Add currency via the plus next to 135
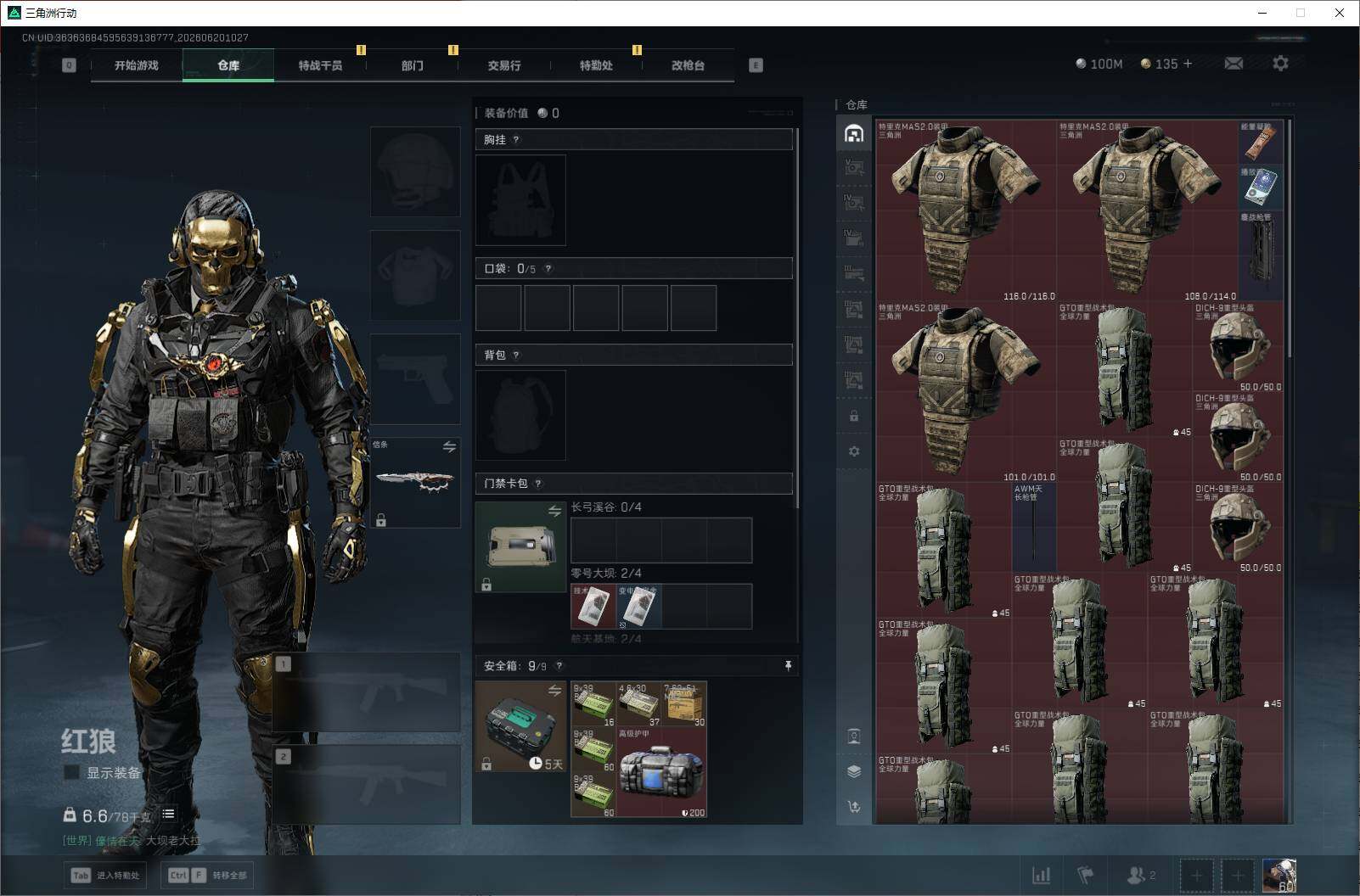This screenshot has height=896, width=1360. [1188, 64]
